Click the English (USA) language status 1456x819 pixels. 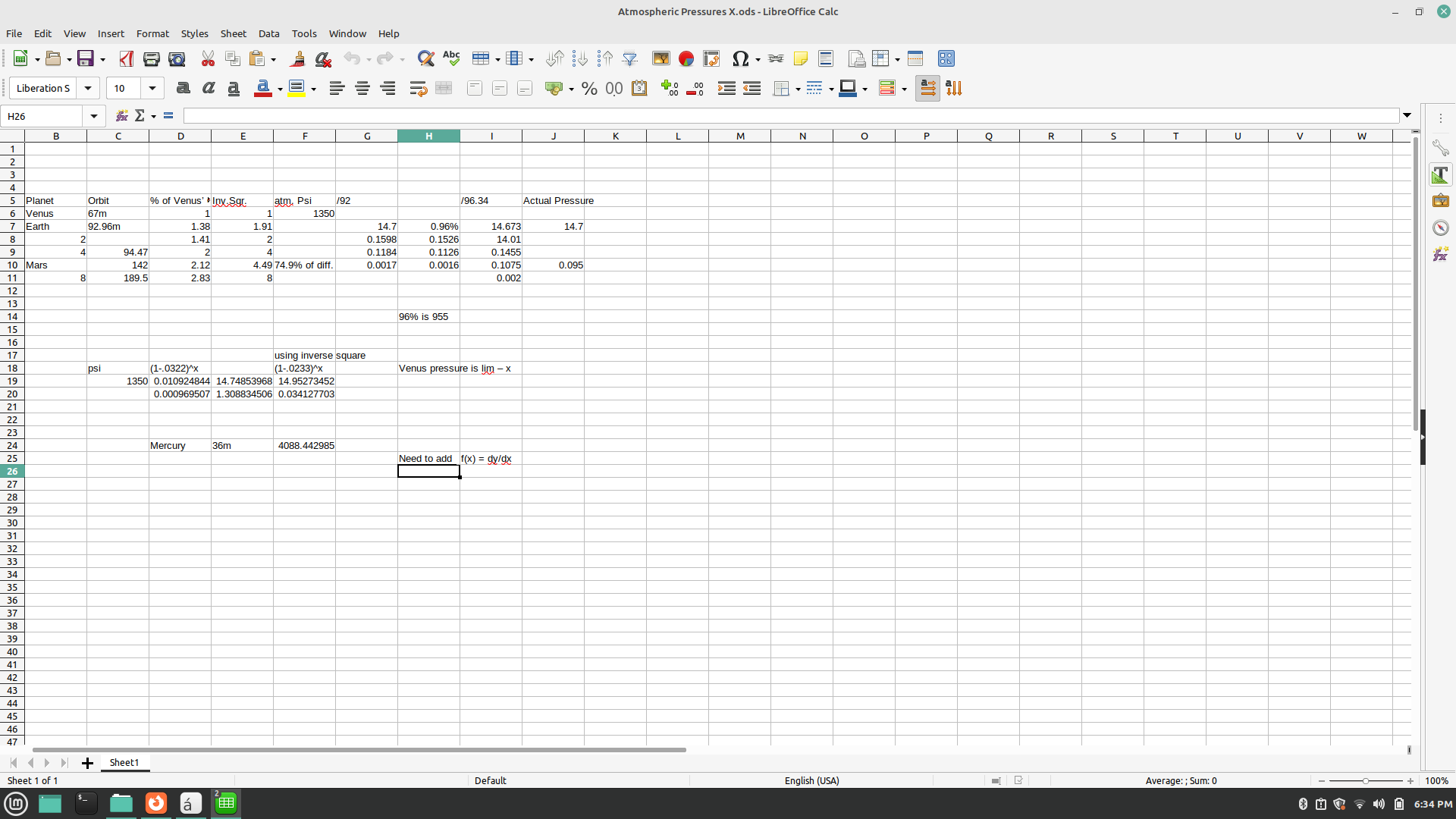pyautogui.click(x=811, y=780)
